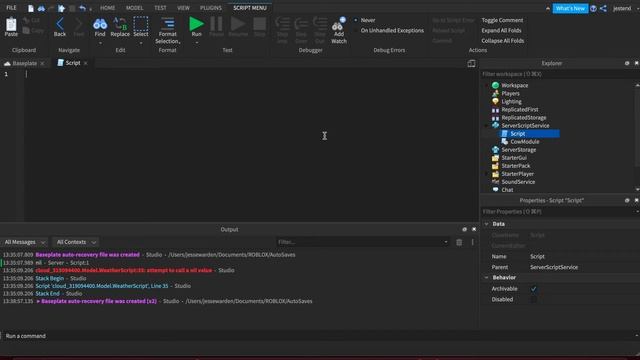This screenshot has width=640, height=360.
Task: Select StarterPack in Explorer
Action: [516, 166]
